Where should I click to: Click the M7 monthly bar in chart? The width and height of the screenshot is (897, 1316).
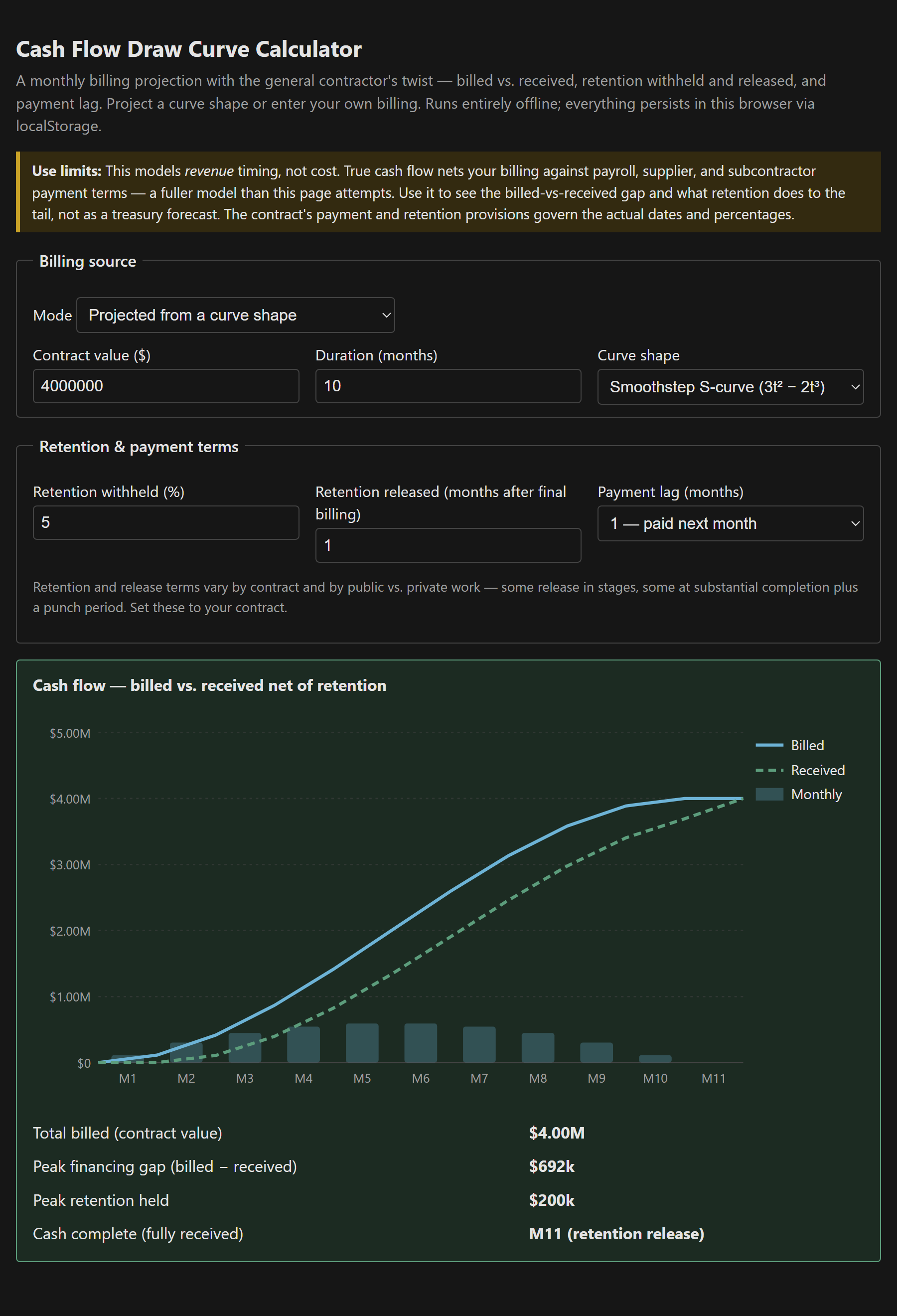pyautogui.click(x=479, y=1044)
